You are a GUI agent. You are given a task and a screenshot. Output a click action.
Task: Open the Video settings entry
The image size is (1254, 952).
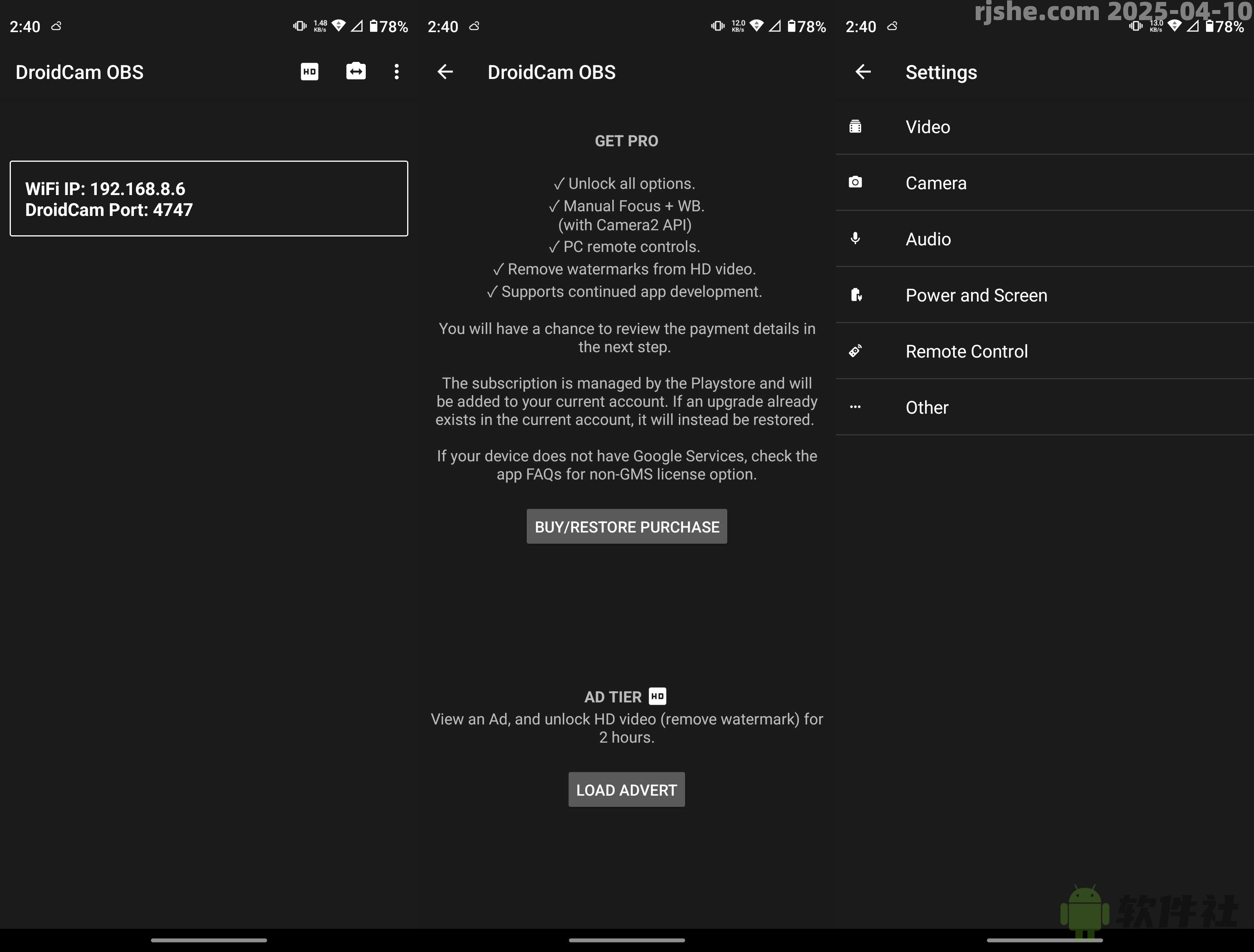[927, 127]
